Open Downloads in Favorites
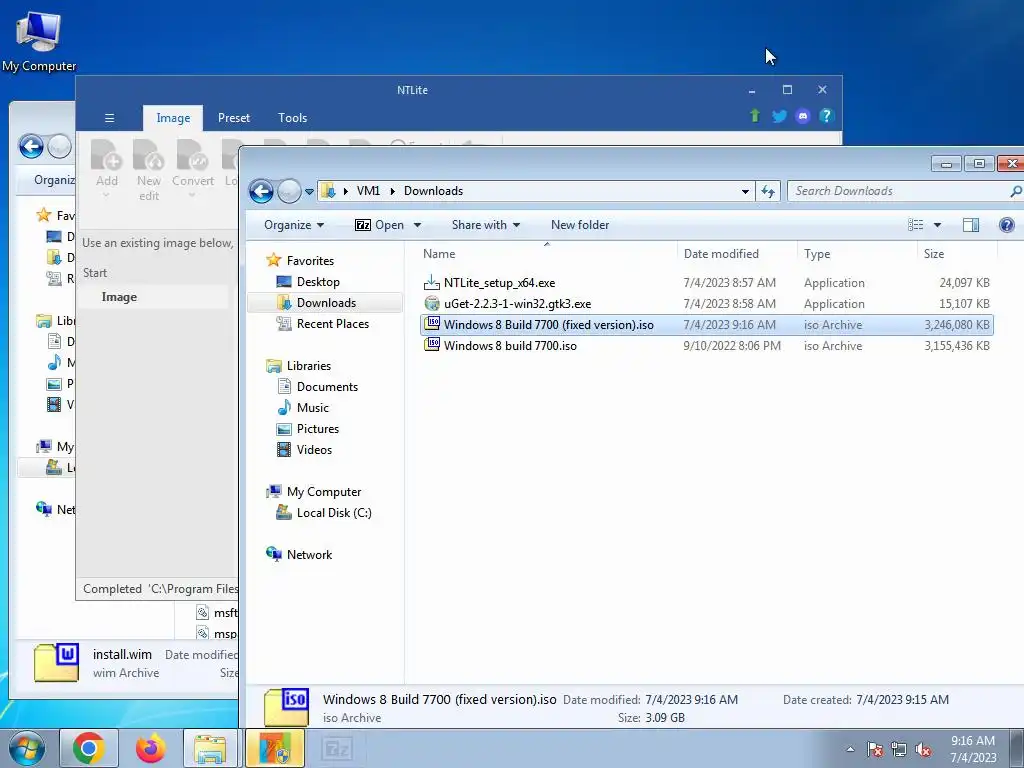Image resolution: width=1024 pixels, height=768 pixels. 325,302
